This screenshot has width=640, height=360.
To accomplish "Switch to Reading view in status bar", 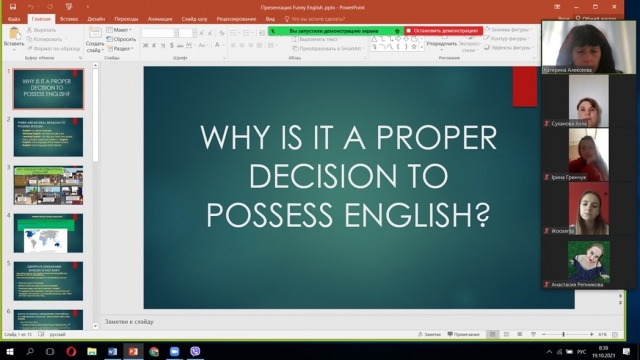I will [520, 334].
